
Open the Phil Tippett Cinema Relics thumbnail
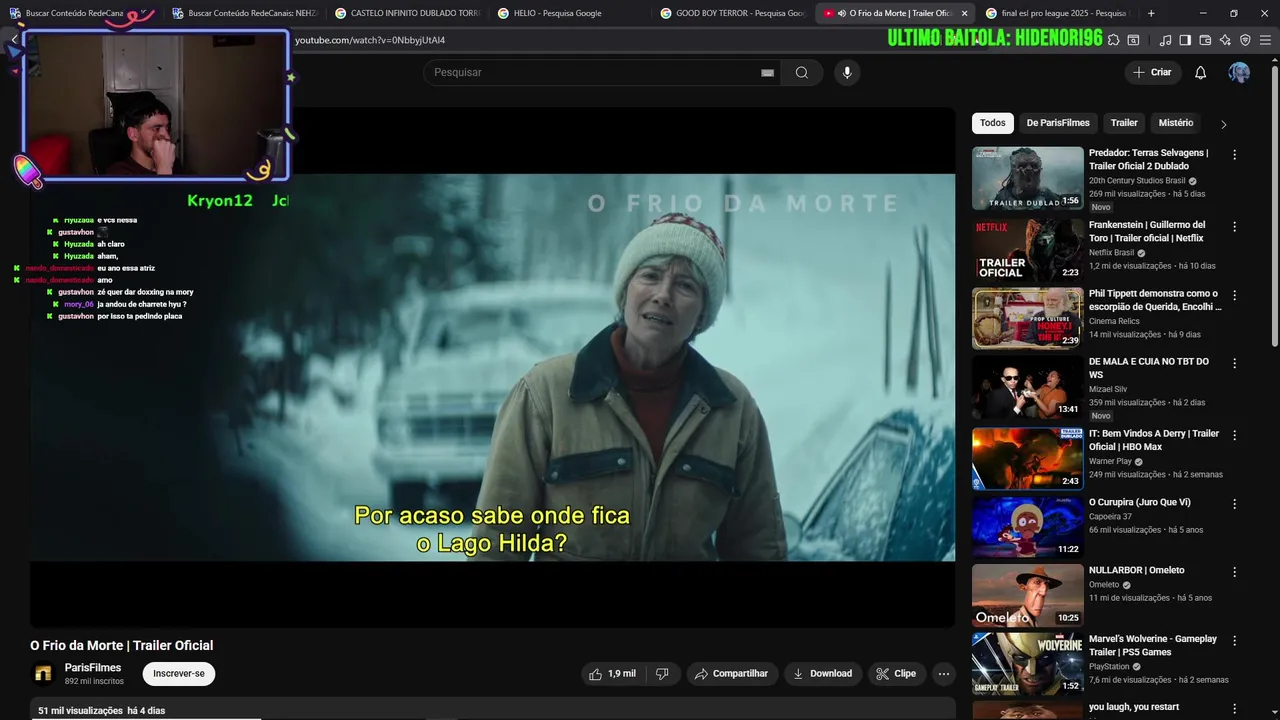point(1028,318)
